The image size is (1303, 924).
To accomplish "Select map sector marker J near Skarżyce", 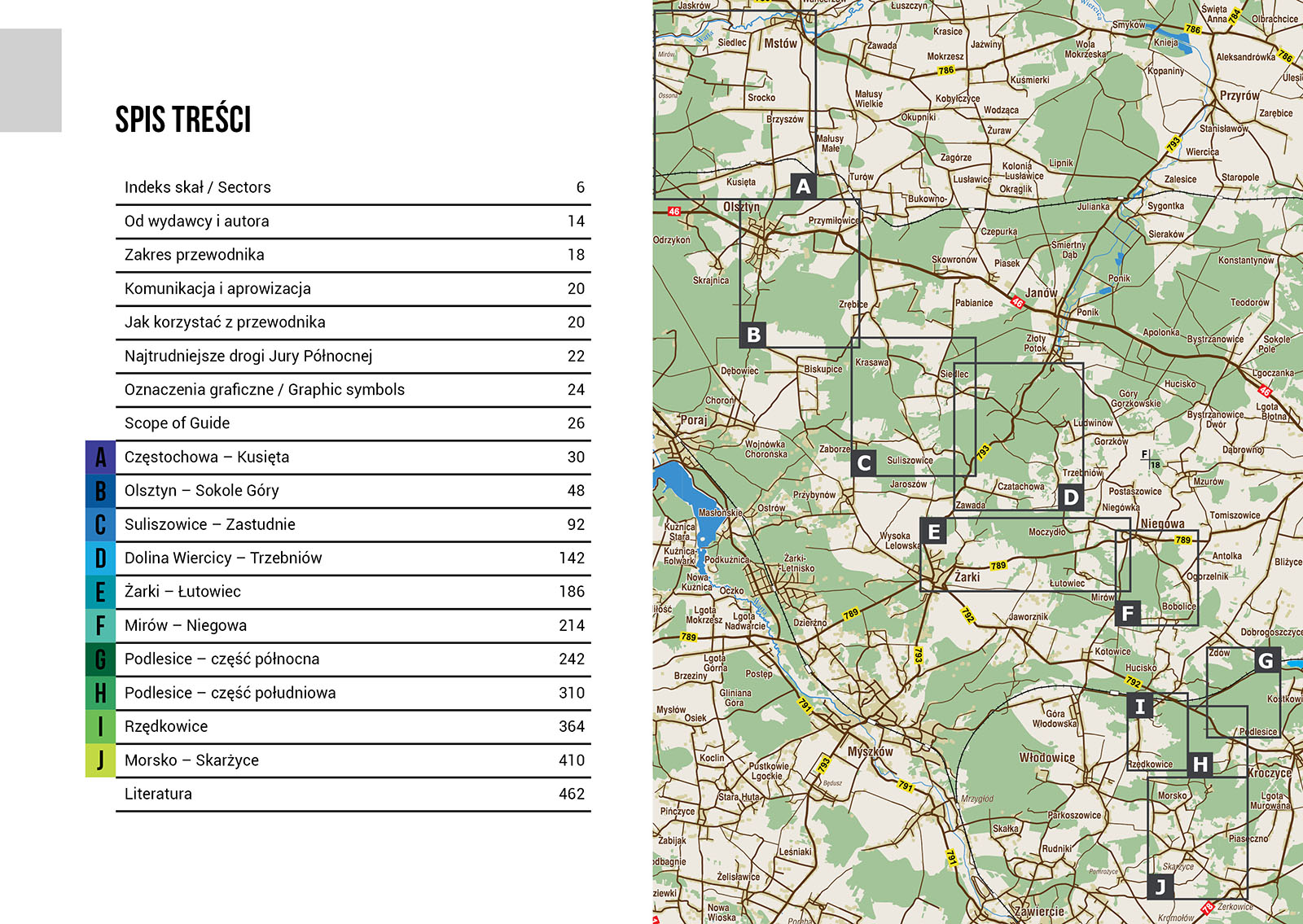I will 1160,887.
